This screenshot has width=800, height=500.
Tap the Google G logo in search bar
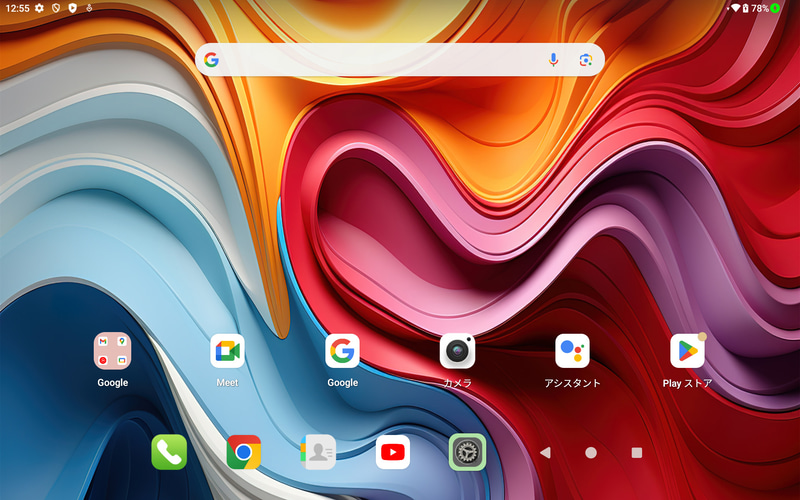coord(211,60)
